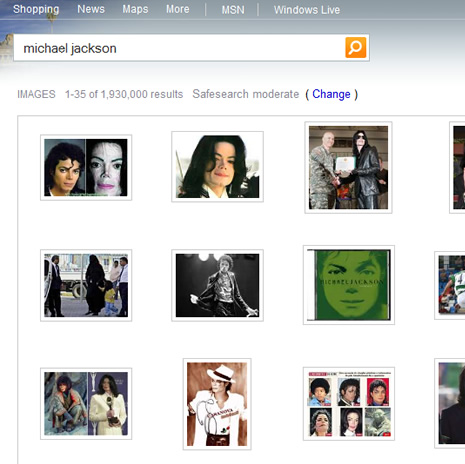Open the two-face comparison thumbnail
465x464 pixels.
tap(86, 167)
